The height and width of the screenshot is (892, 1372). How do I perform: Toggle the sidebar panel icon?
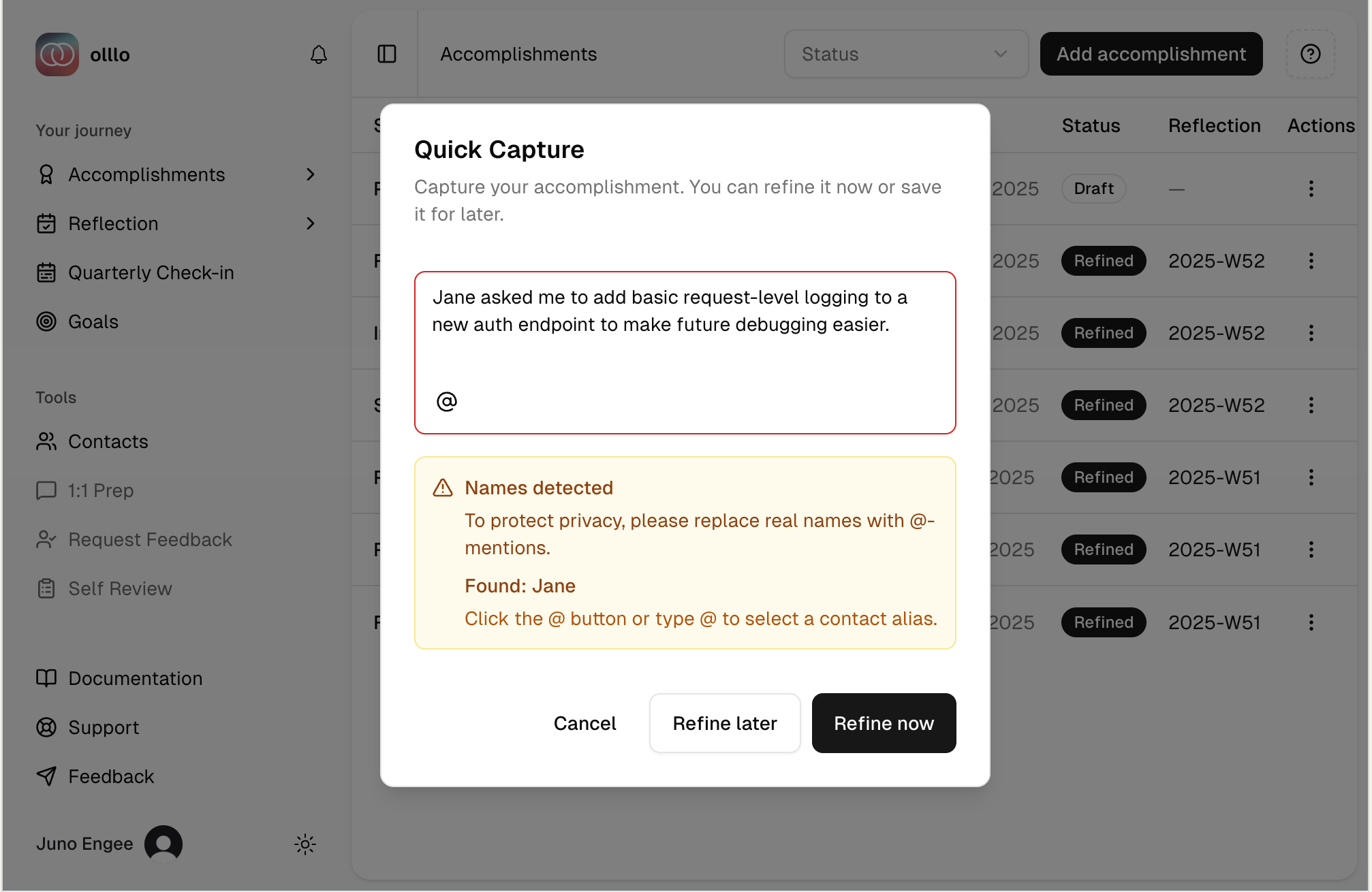pyautogui.click(x=387, y=54)
